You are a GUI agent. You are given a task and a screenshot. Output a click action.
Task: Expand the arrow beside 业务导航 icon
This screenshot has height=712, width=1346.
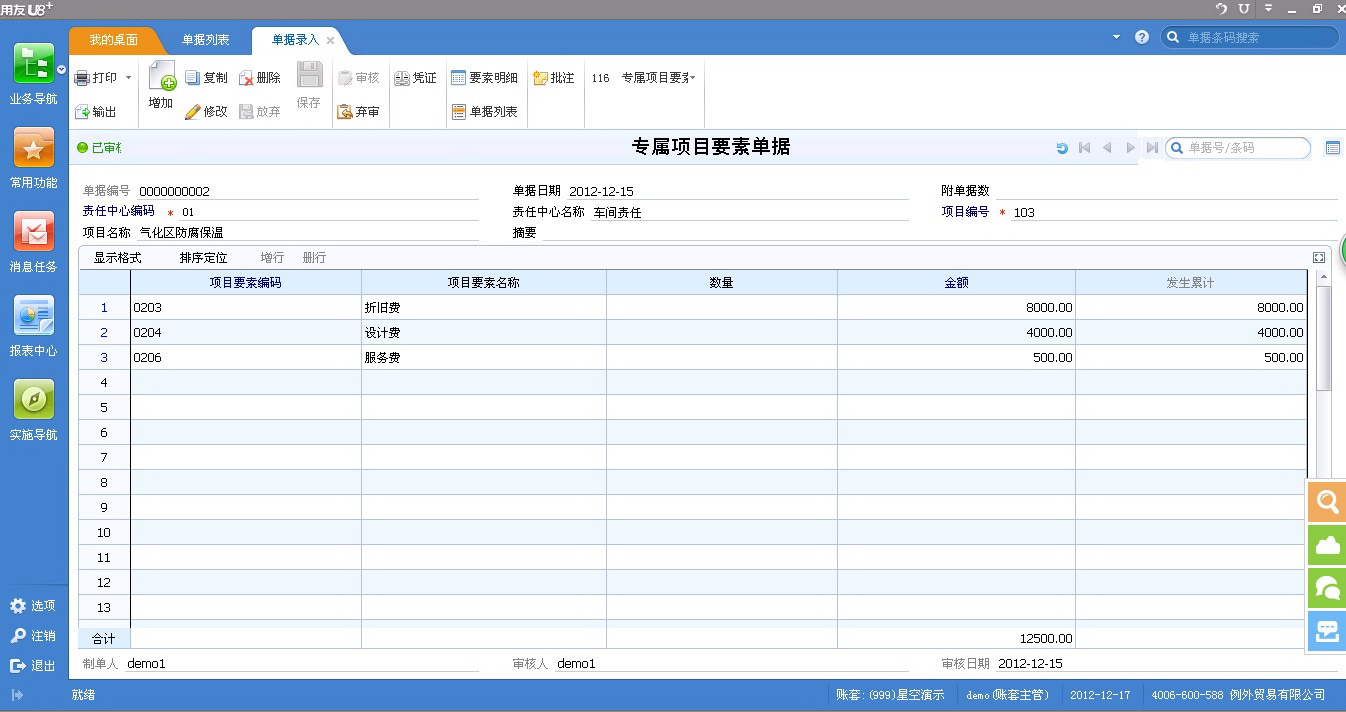pyautogui.click(x=62, y=71)
